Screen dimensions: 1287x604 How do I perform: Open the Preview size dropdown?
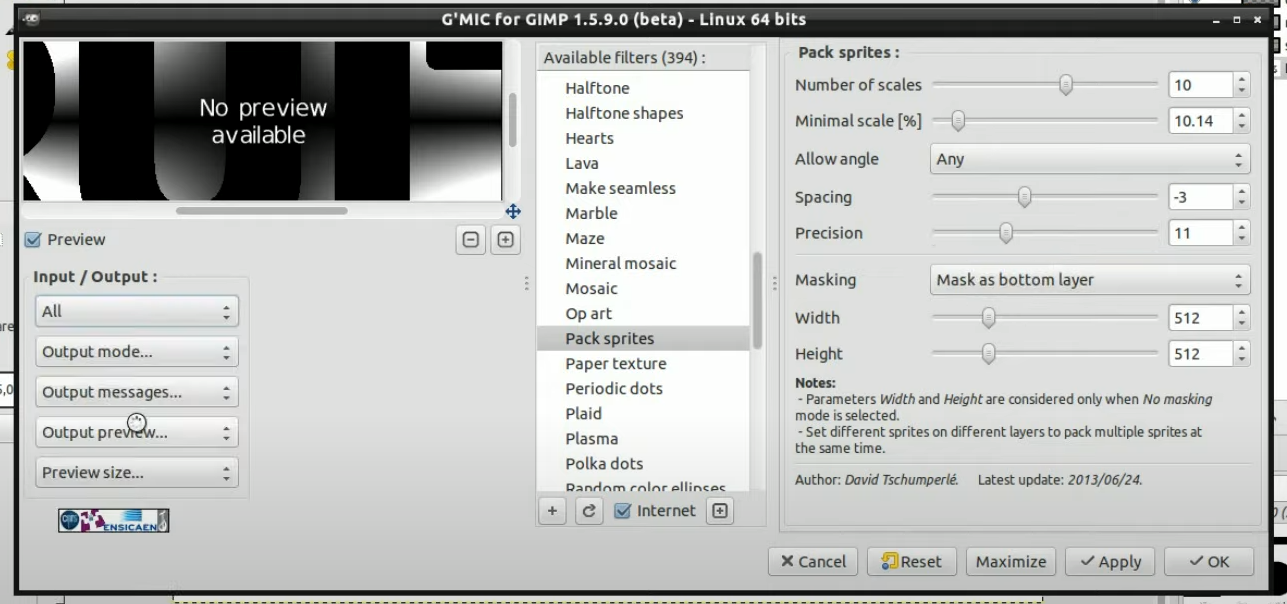click(137, 473)
